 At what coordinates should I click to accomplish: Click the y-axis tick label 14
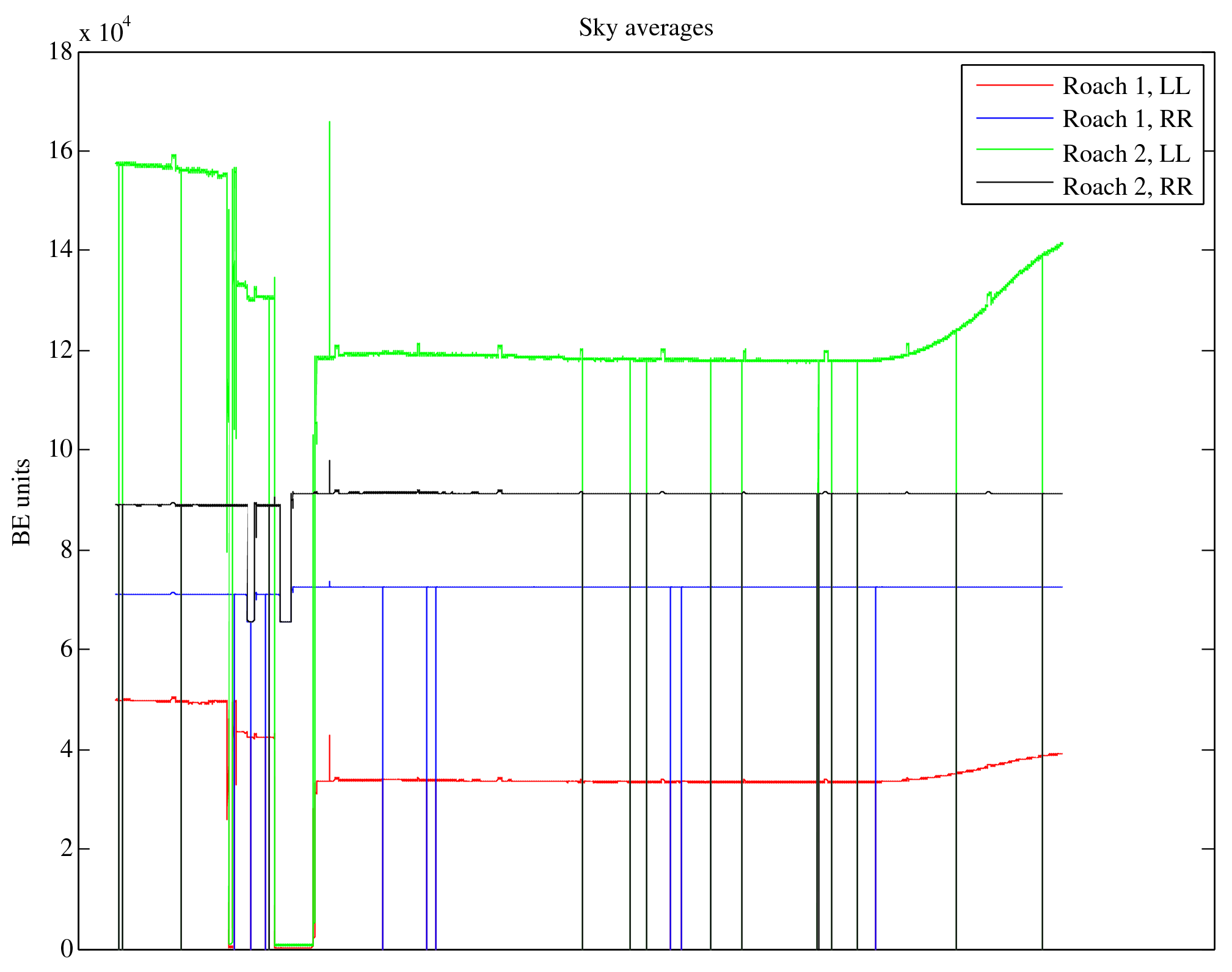60,250
